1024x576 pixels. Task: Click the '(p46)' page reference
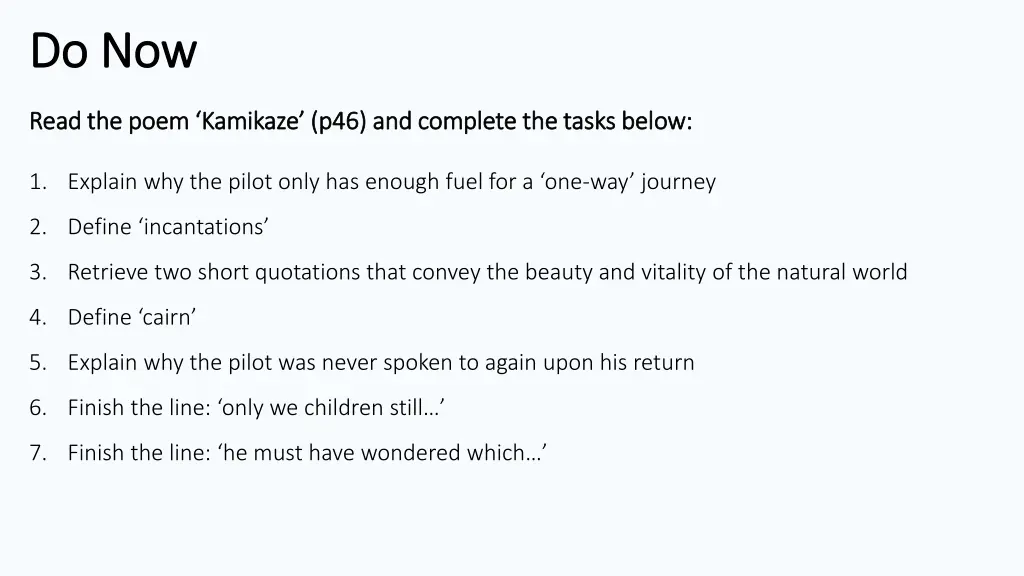[338, 121]
